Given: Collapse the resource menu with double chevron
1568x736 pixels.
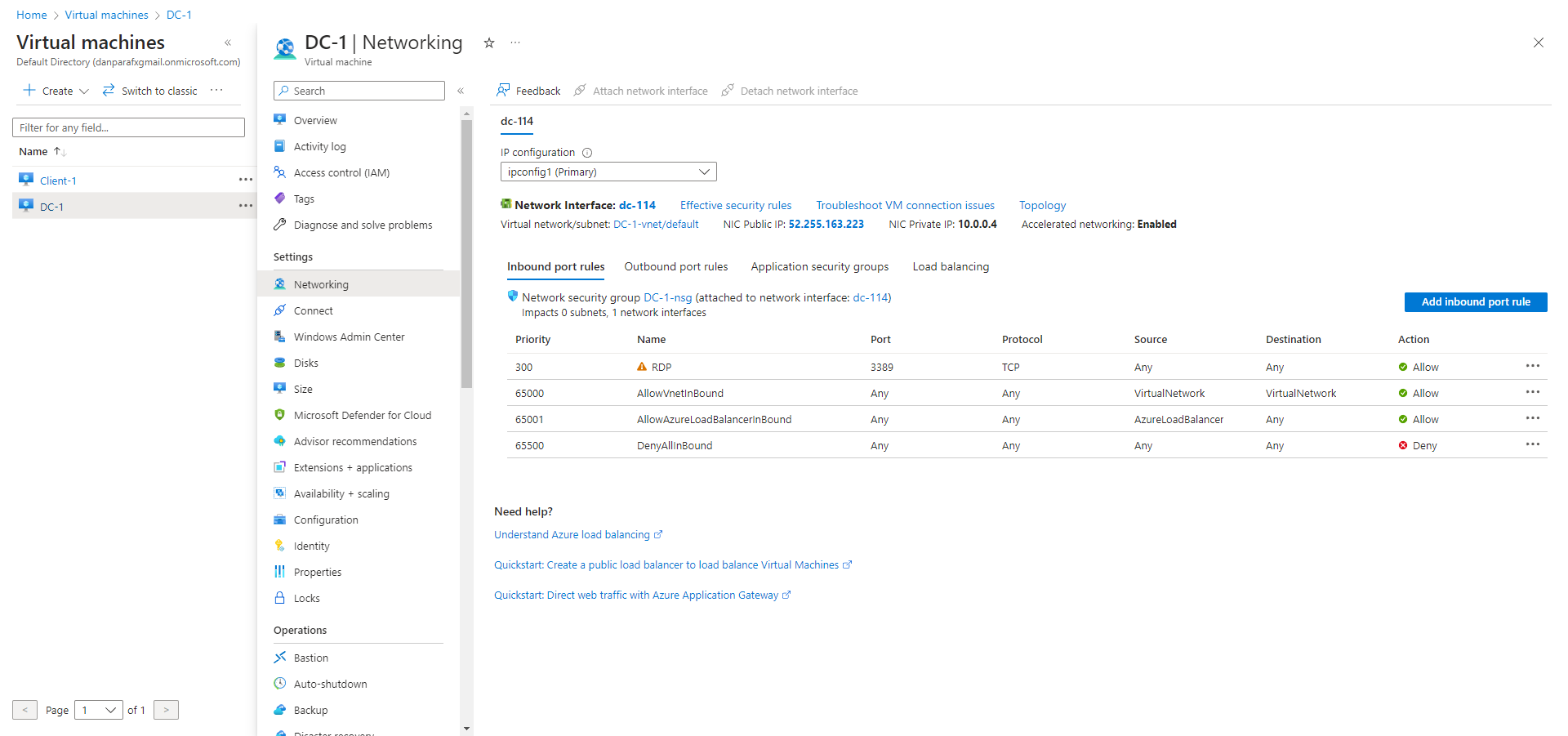Looking at the screenshot, I should click(461, 91).
